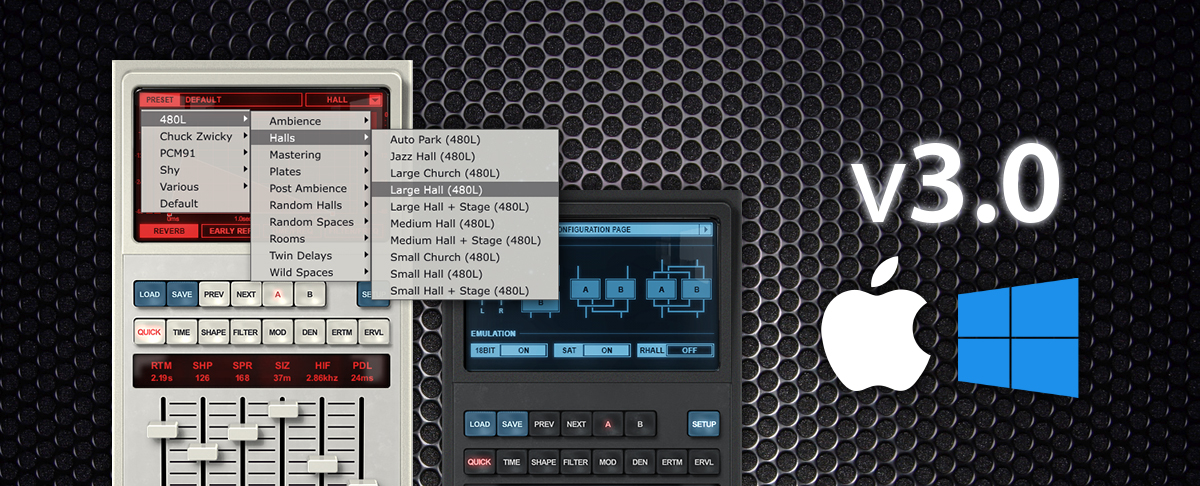Screen dimensions: 1200x486
Task: Go to PREV preset in light plugin
Action: point(213,295)
